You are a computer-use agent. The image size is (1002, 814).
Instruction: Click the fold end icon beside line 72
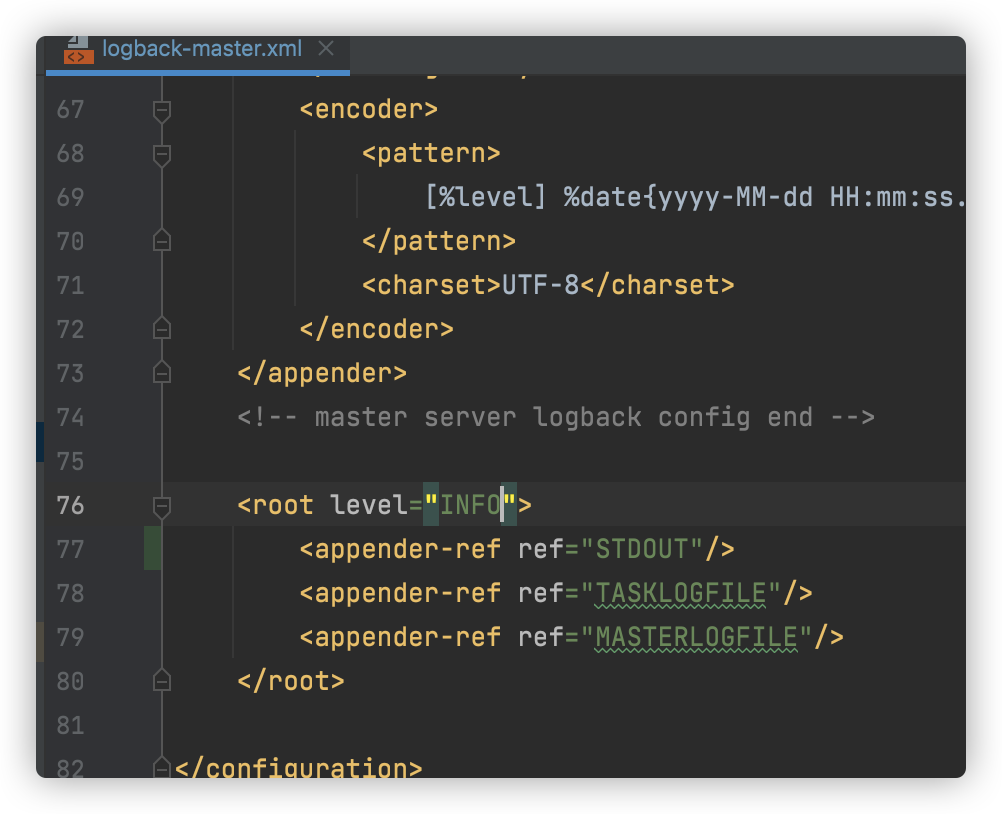161,328
